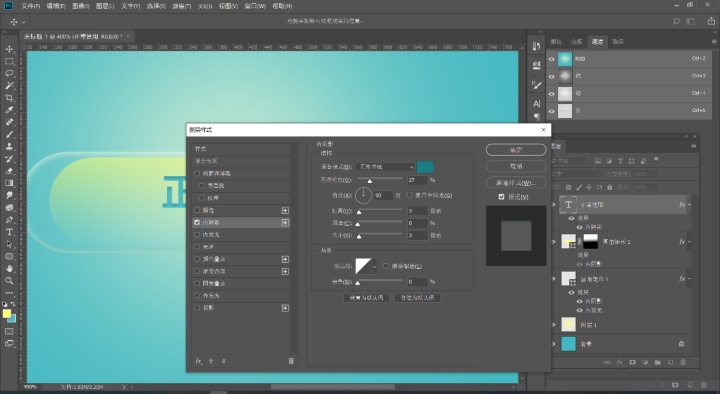Enable the Drop Shadow effect checkbox

[x=197, y=308]
